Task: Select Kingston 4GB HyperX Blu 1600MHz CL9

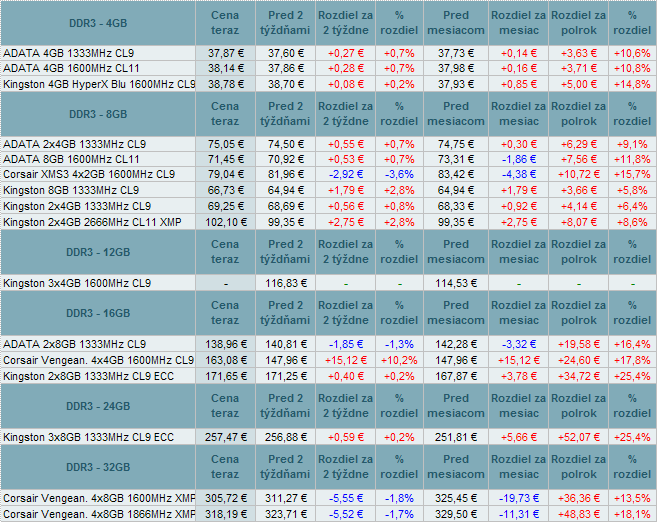Action: (x=99, y=84)
